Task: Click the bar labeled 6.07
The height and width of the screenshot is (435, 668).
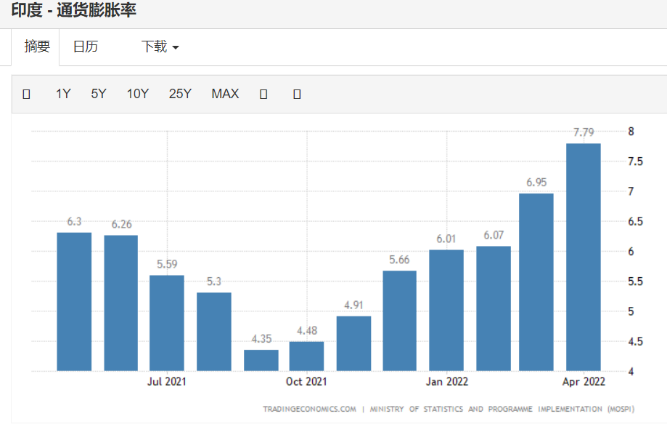Action: [493, 308]
